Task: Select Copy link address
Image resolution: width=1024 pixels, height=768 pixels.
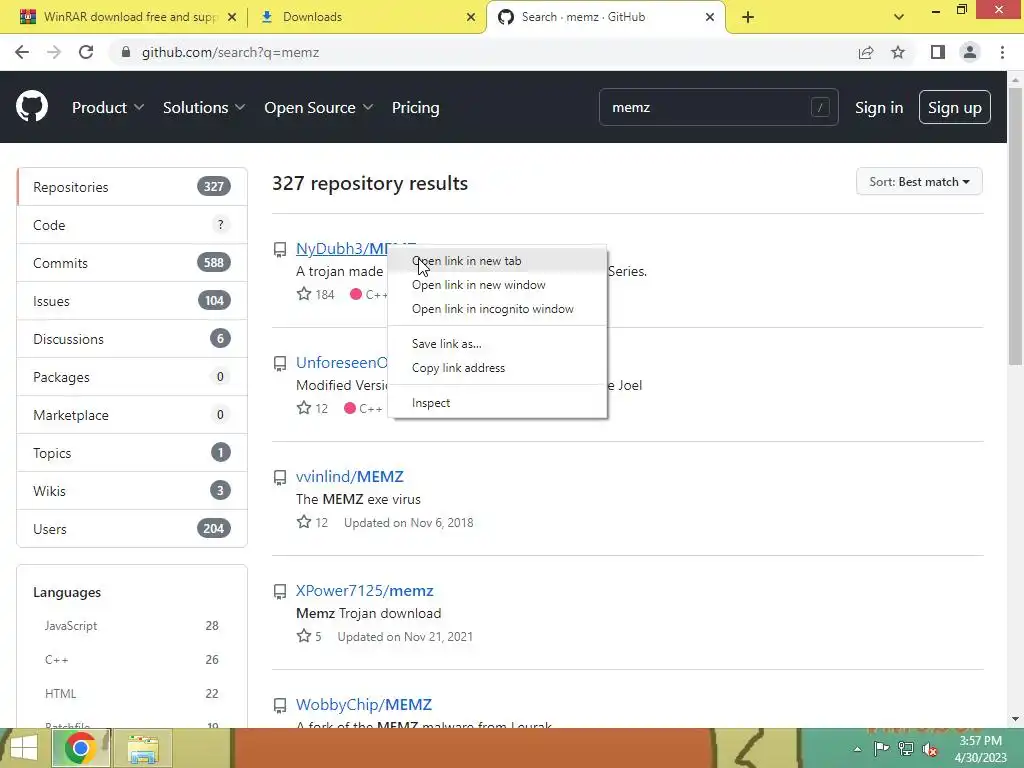Action: tap(497, 368)
